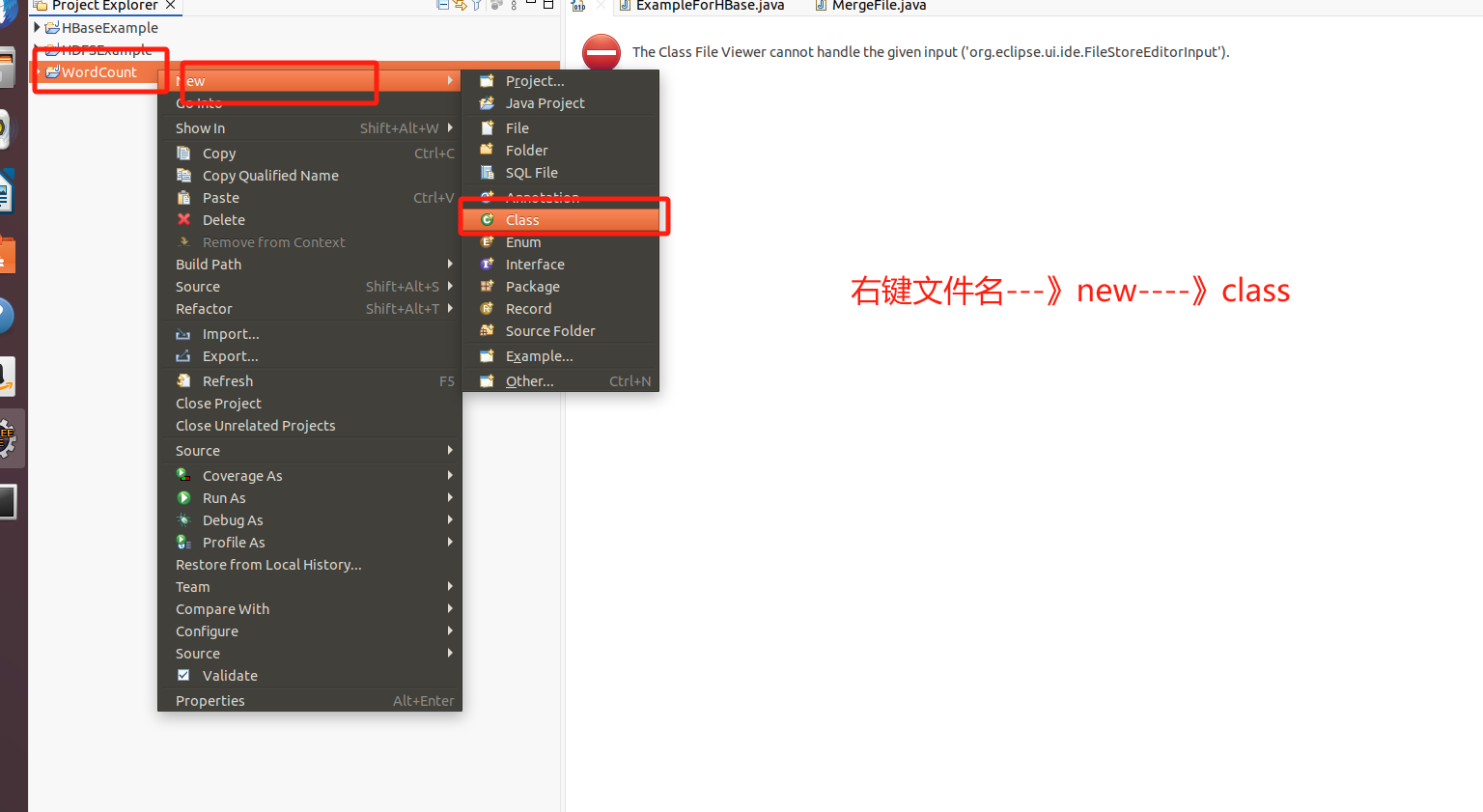This screenshot has width=1483, height=812.
Task: Open Properties with Alt+Enter entry
Action: (310, 701)
